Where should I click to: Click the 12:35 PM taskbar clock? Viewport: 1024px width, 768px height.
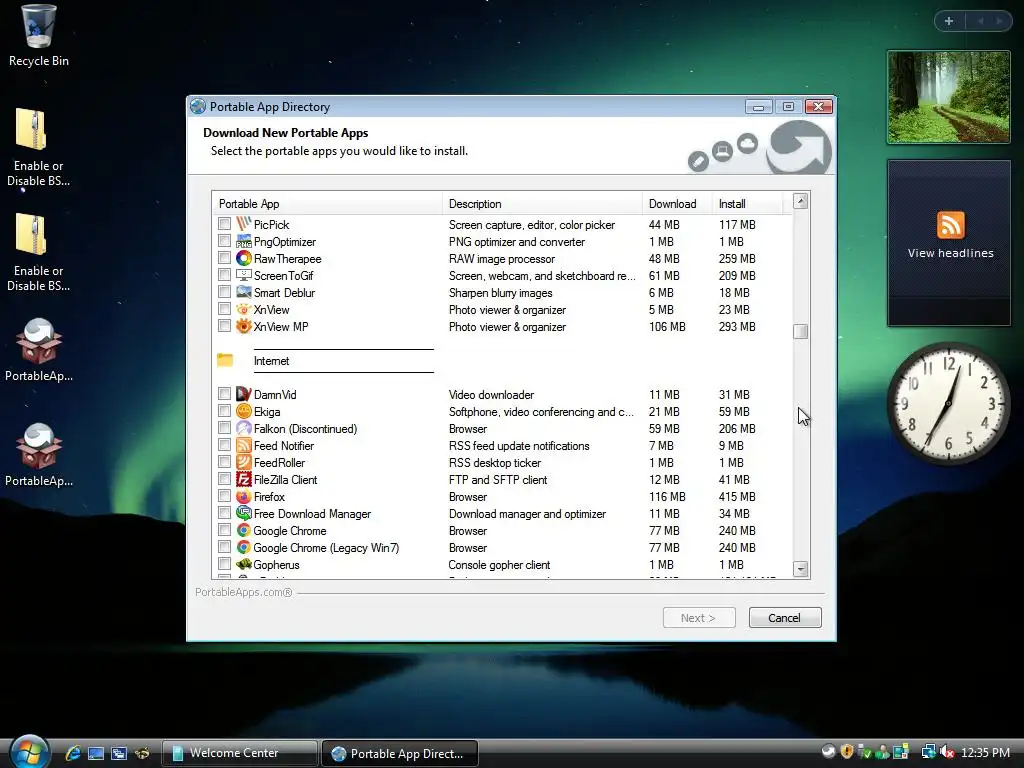[985, 753]
